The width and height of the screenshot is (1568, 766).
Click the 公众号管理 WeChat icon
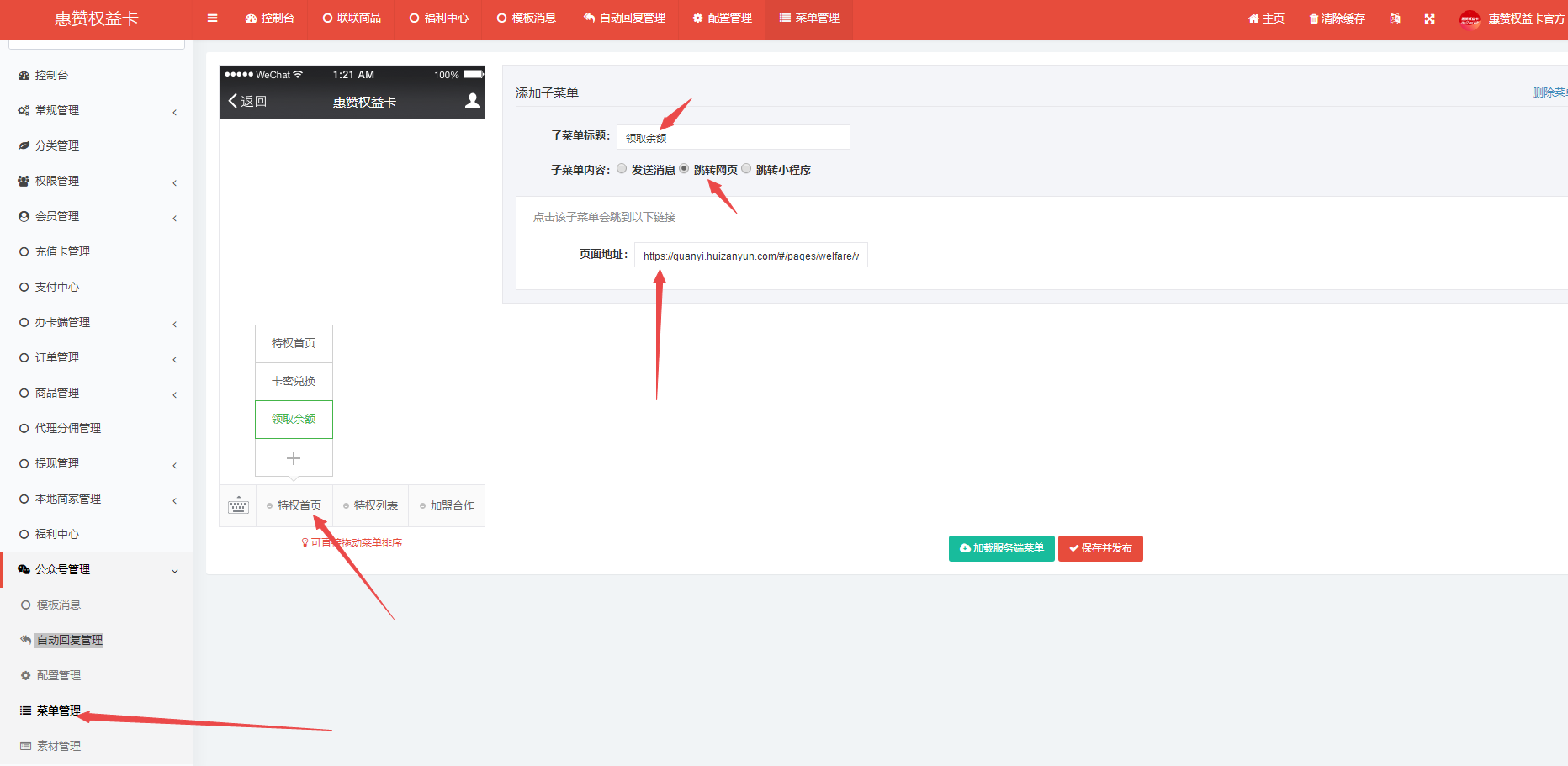(24, 569)
